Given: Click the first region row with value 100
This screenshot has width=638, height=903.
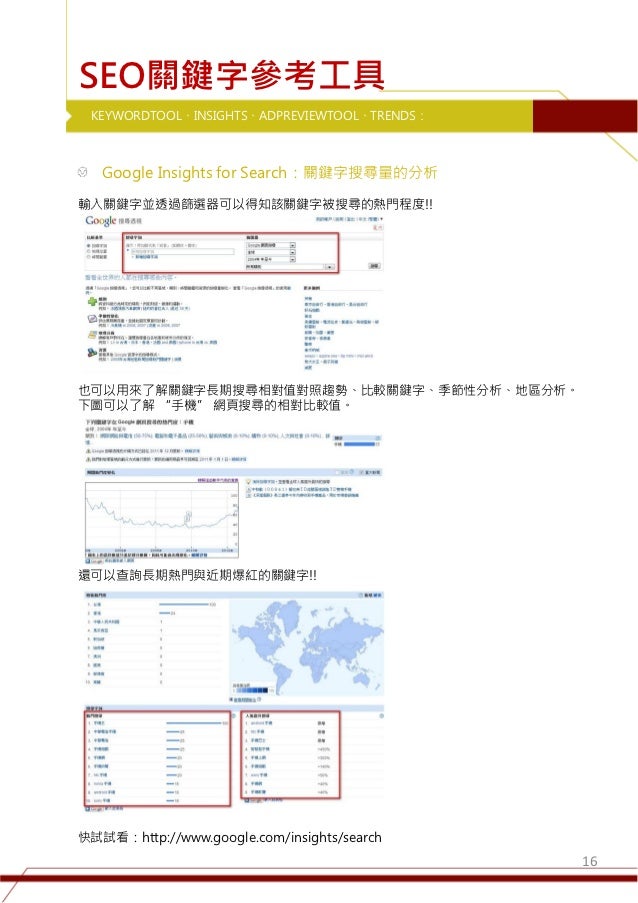Looking at the screenshot, I should 151,605.
